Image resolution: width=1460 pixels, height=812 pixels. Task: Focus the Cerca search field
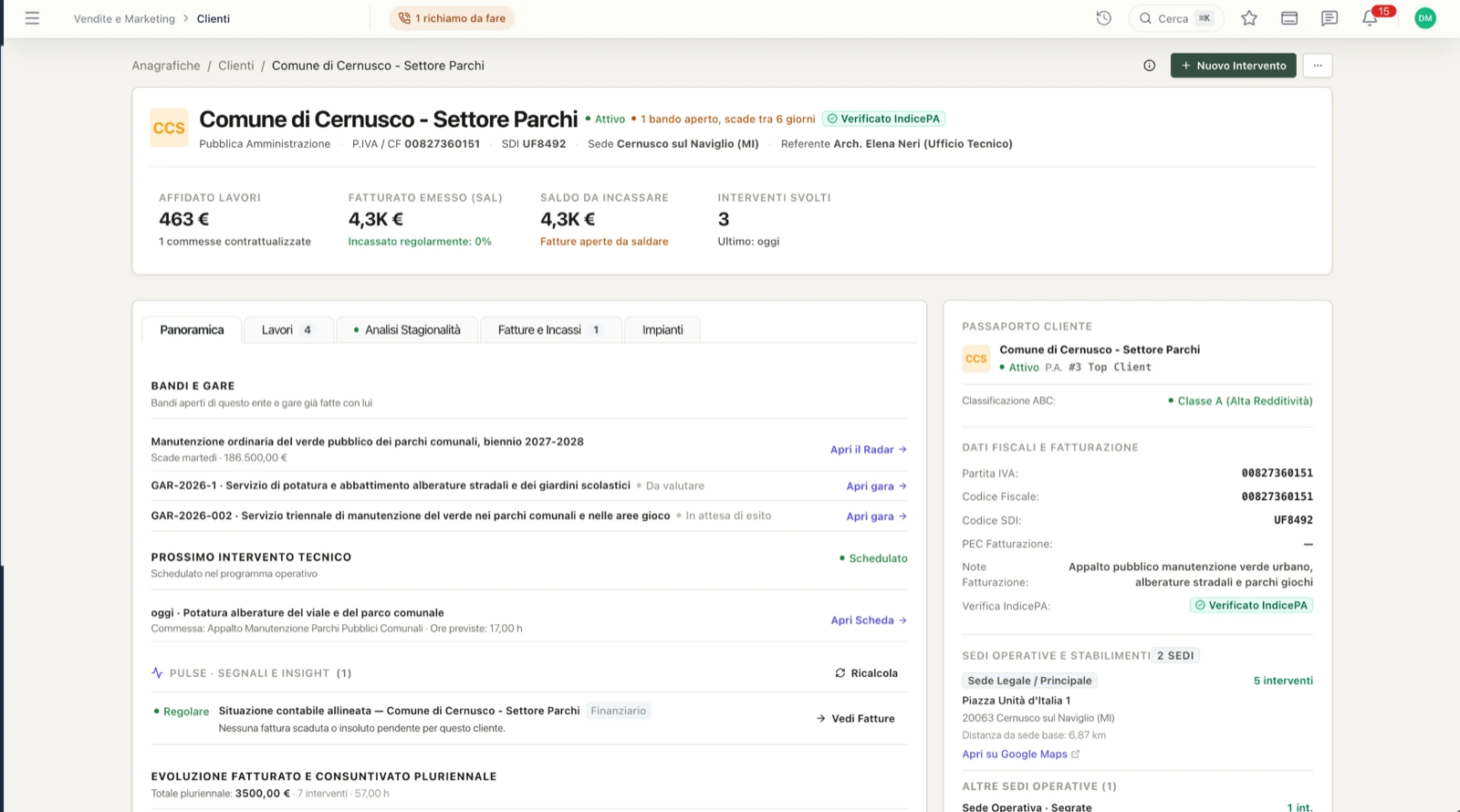click(1176, 18)
